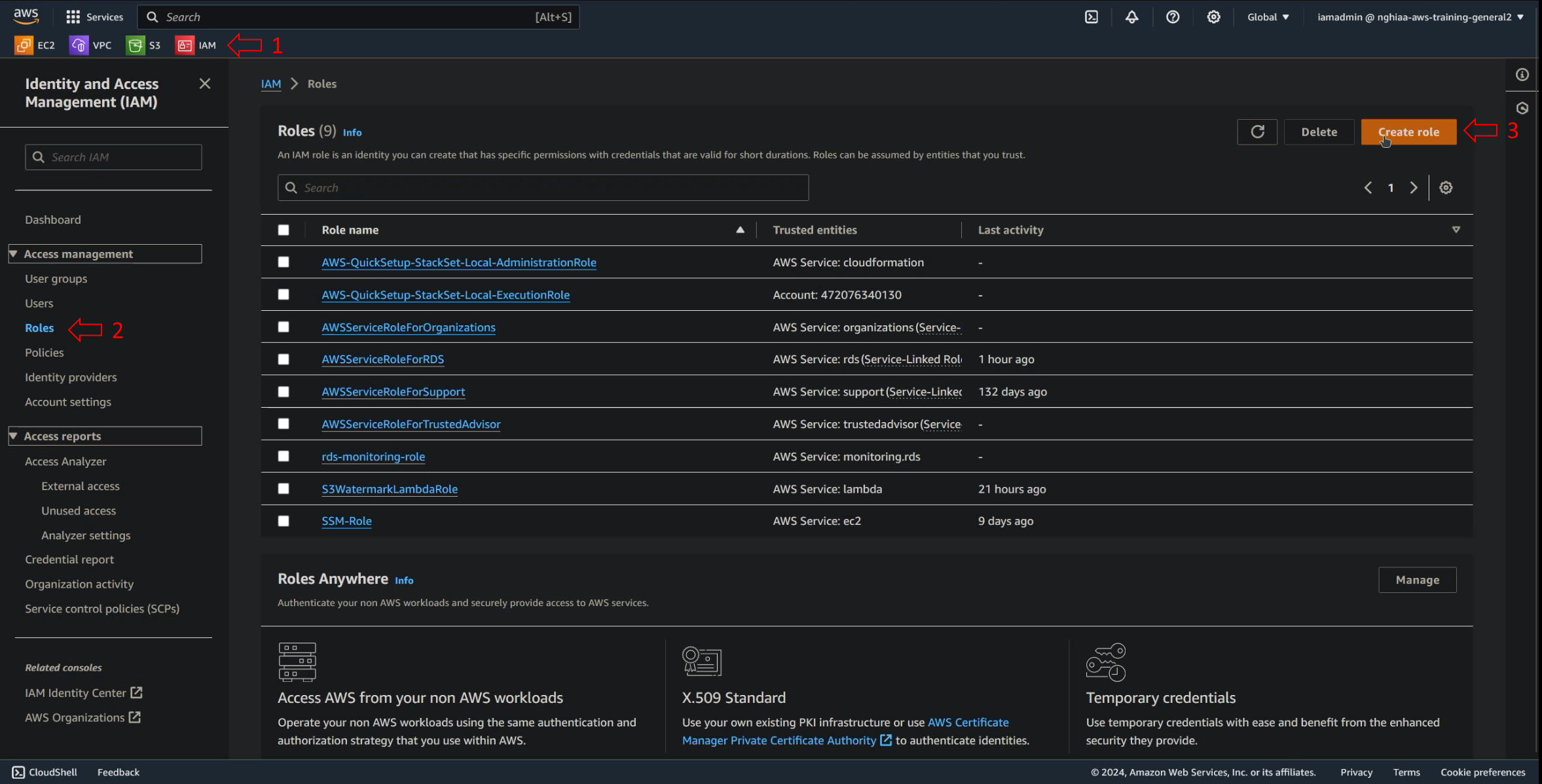Open AWS Certificate Manager Private CA link
Viewport: 1542px width, 784px height.
845,731
